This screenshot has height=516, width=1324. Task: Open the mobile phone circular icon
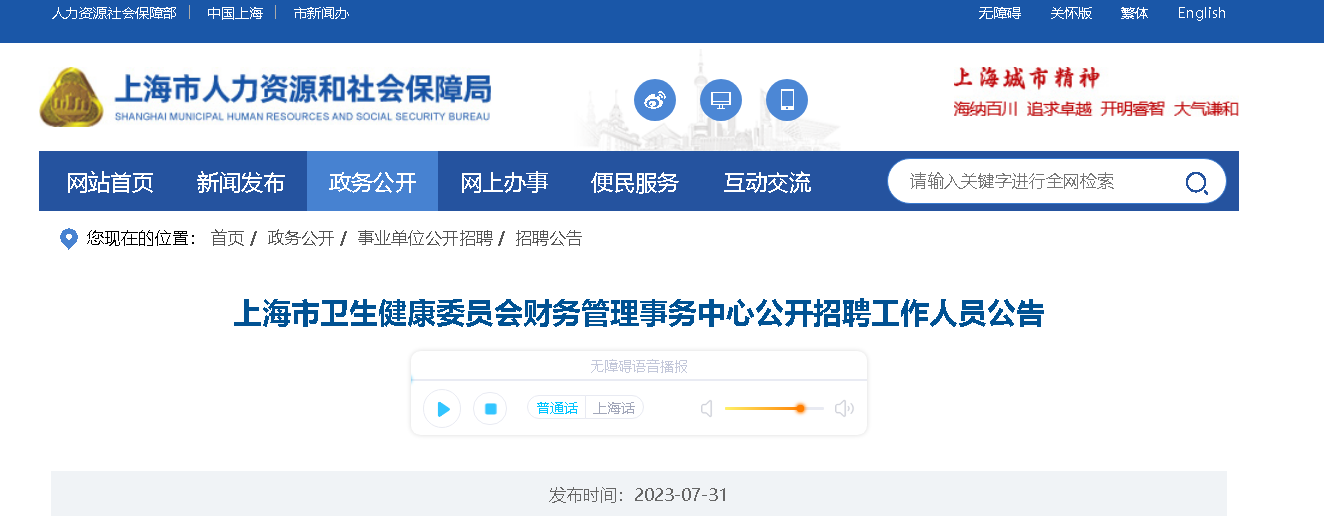787,100
